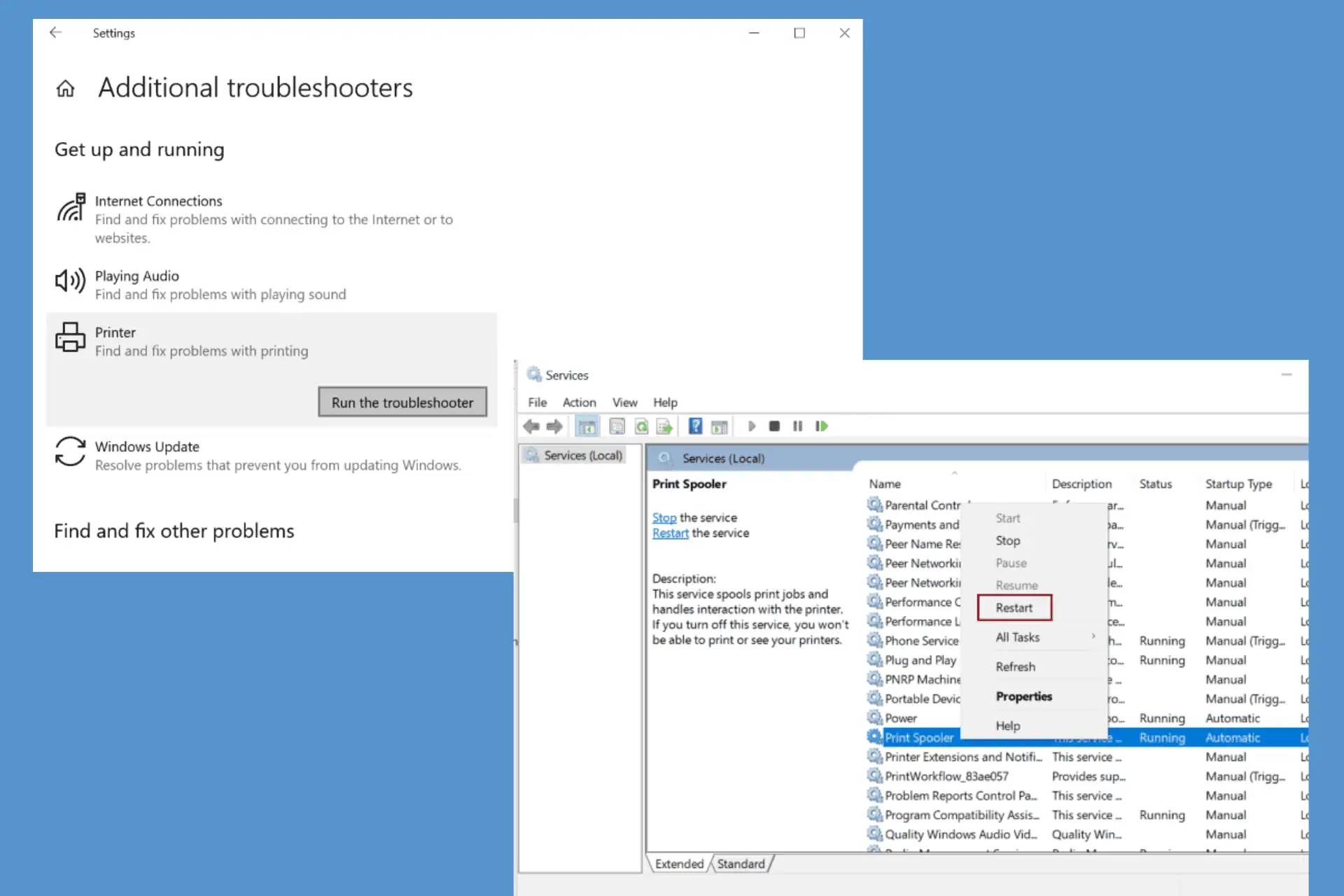Expand the All Tasks submenu
The image size is (1344, 896).
click(1017, 636)
